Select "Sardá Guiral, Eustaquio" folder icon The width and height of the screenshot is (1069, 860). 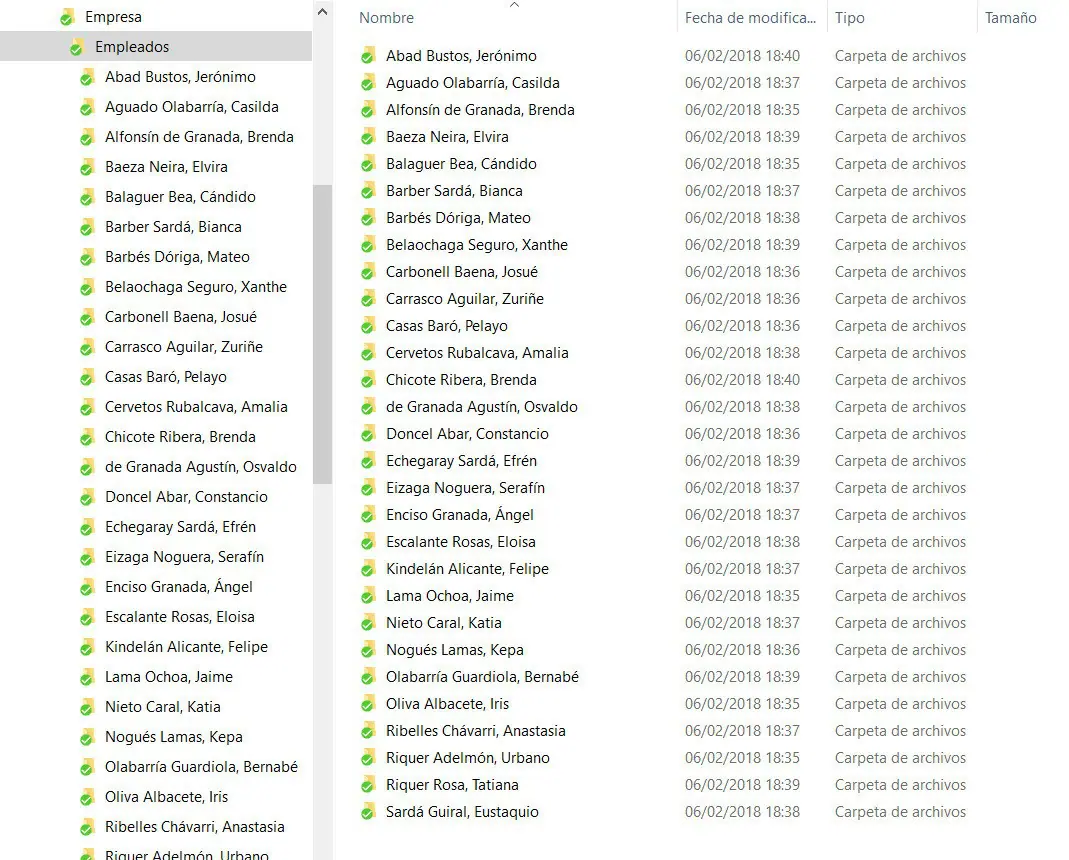[x=370, y=811]
